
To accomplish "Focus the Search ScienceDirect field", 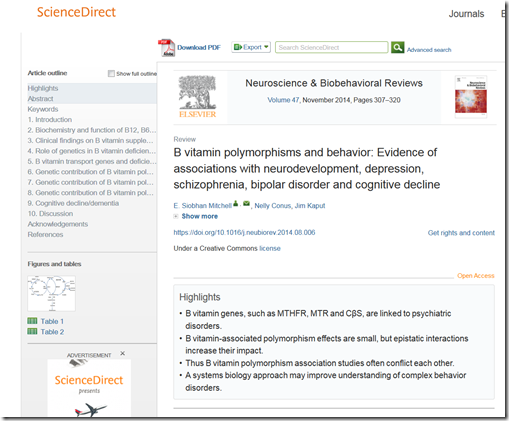I will pyautogui.click(x=332, y=47).
